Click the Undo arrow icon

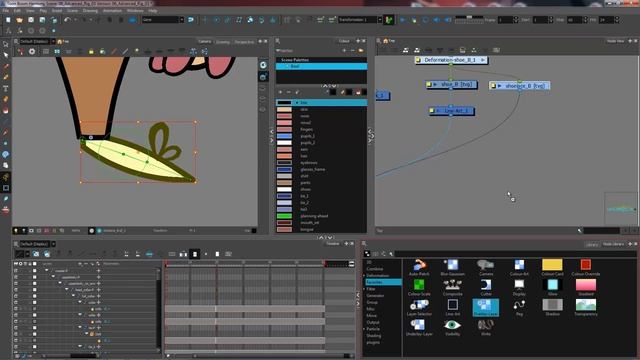[67, 20]
